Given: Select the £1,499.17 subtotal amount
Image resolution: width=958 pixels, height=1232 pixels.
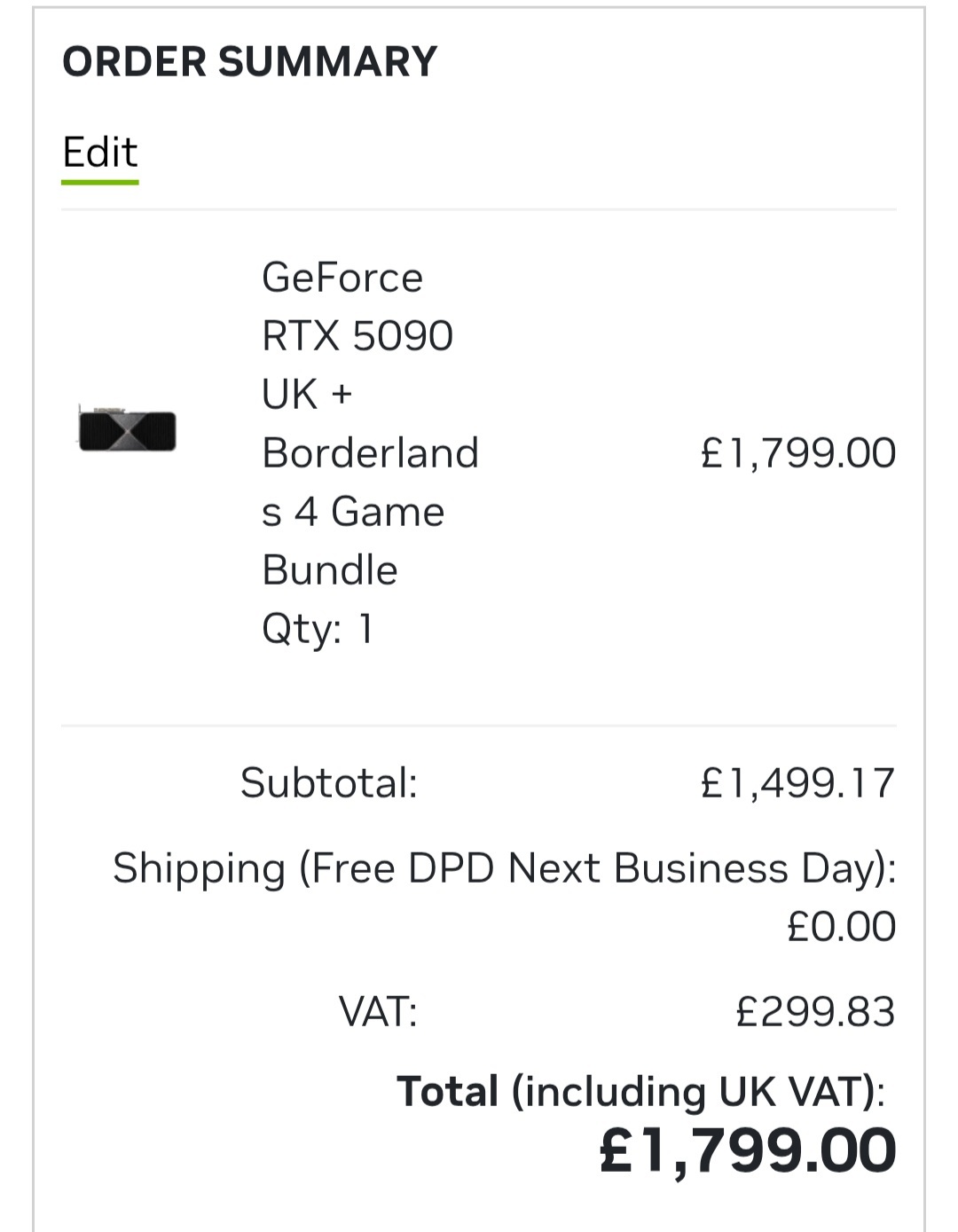Looking at the screenshot, I should tap(798, 783).
